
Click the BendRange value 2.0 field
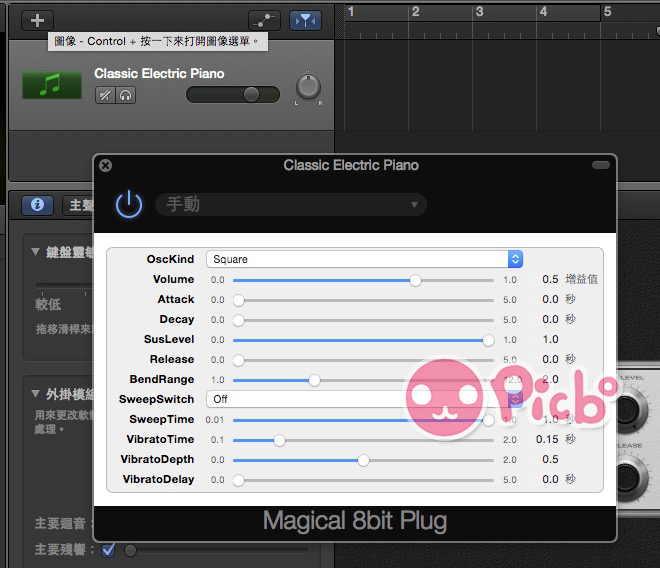click(550, 379)
